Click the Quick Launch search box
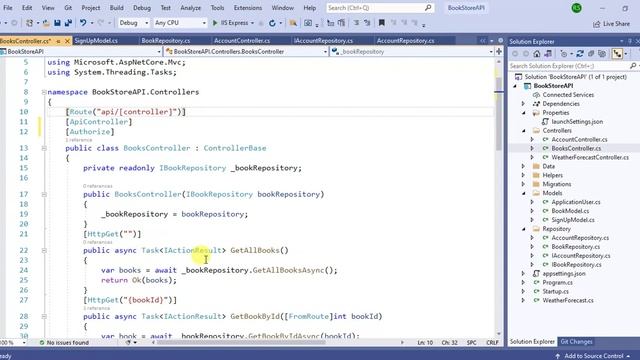Screen dimensions: 640x360 380,8
